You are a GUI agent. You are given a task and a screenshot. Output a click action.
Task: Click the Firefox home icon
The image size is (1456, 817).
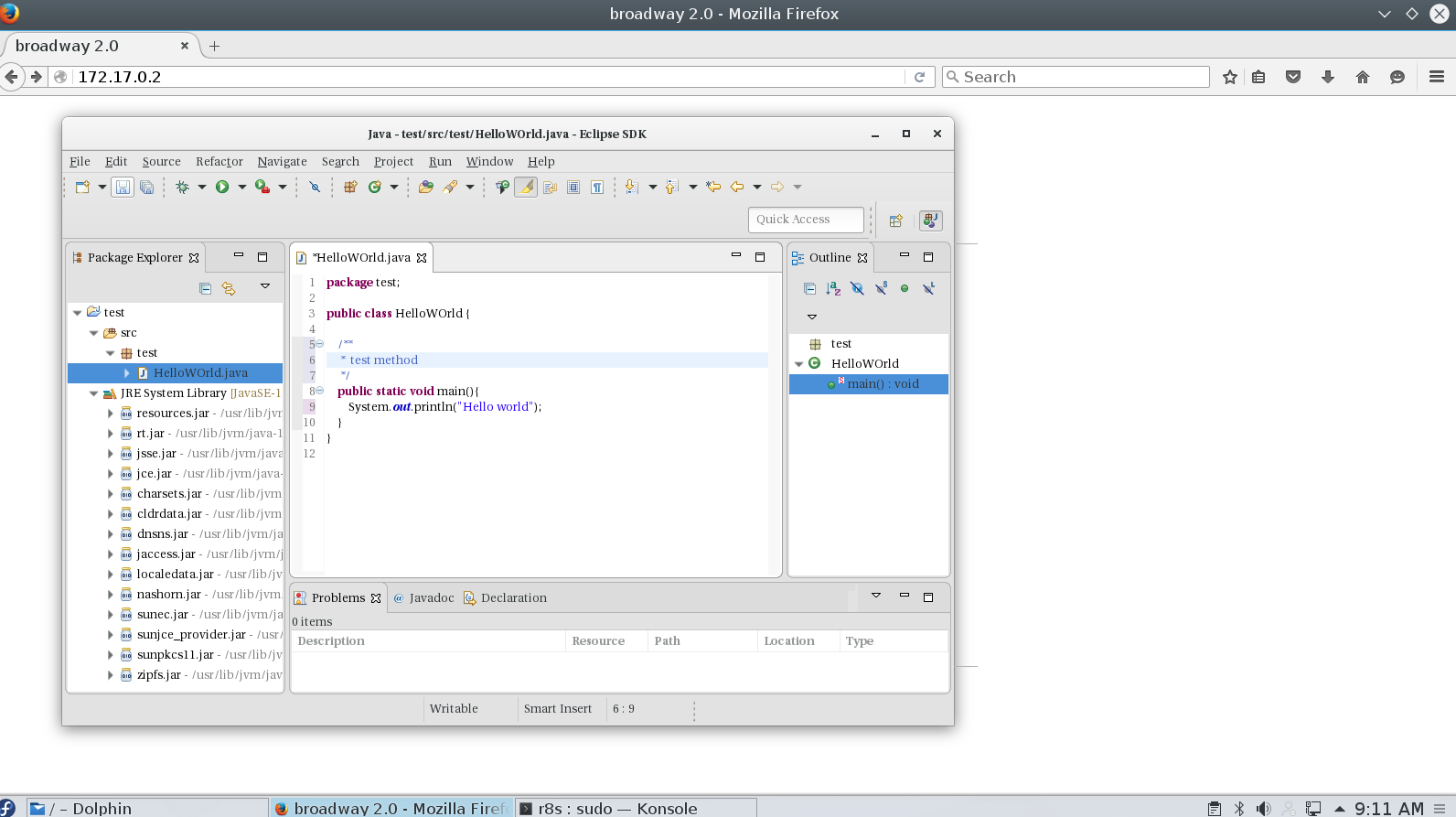click(x=1363, y=77)
